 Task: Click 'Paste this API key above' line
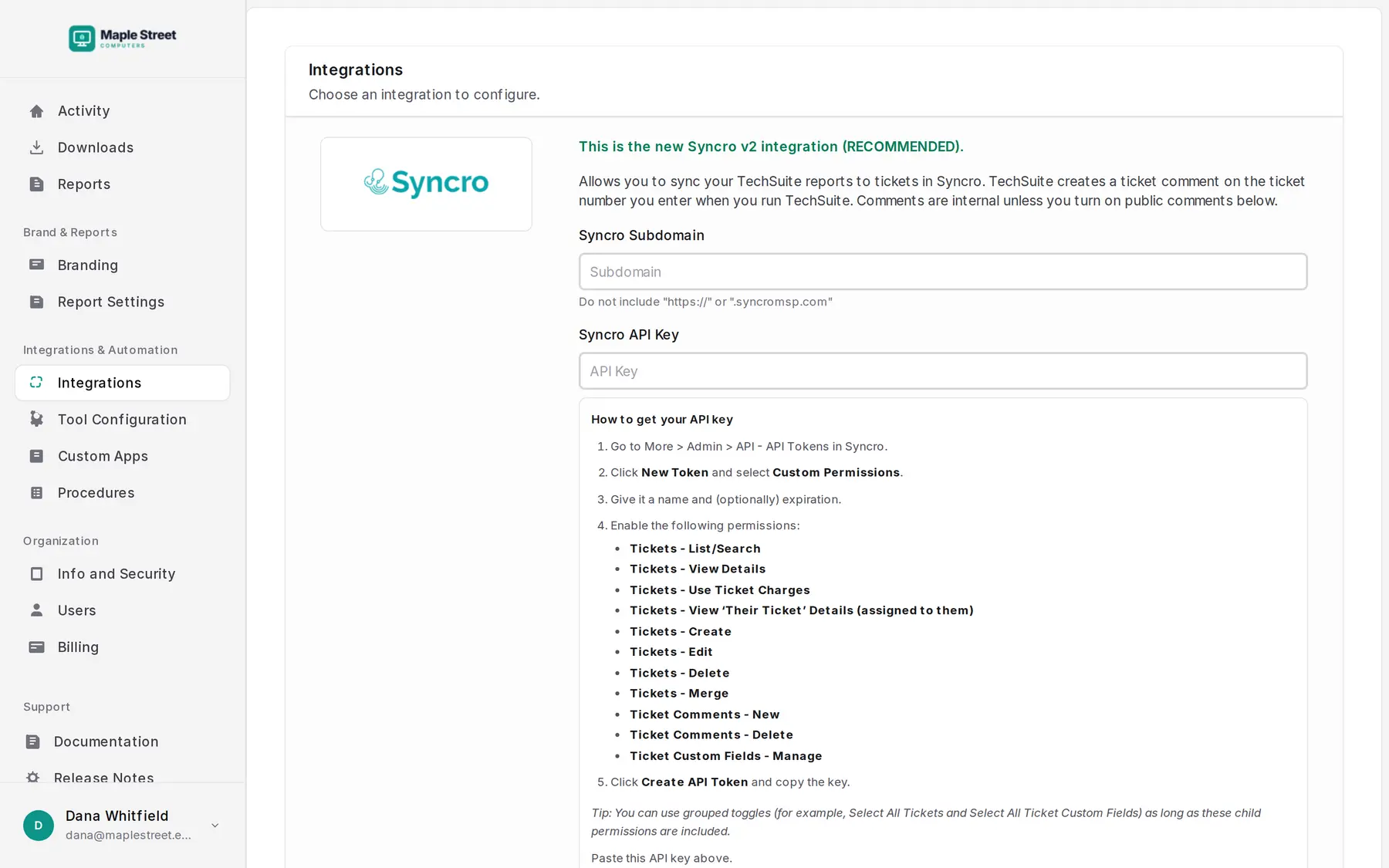[661, 858]
